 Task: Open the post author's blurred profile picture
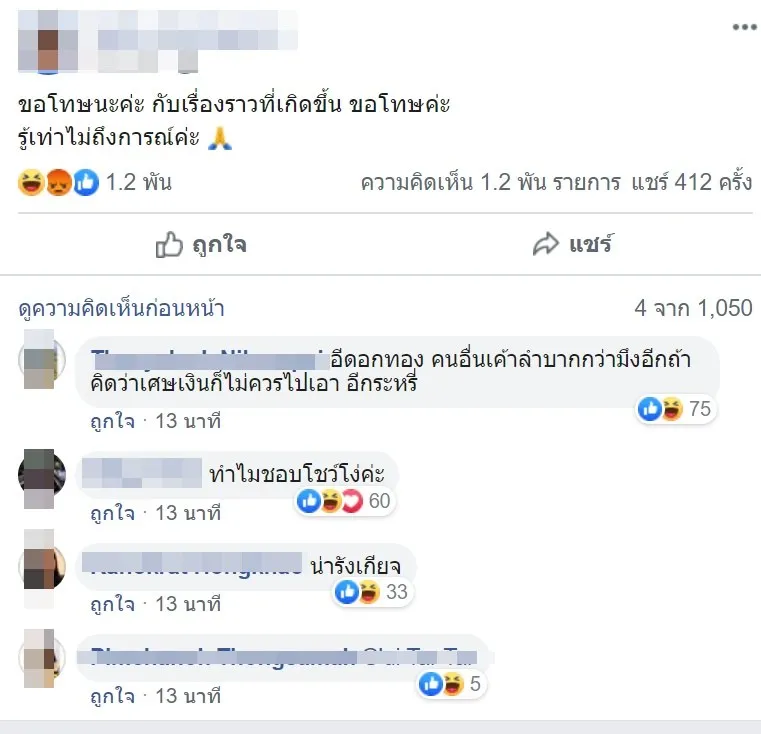pos(48,43)
